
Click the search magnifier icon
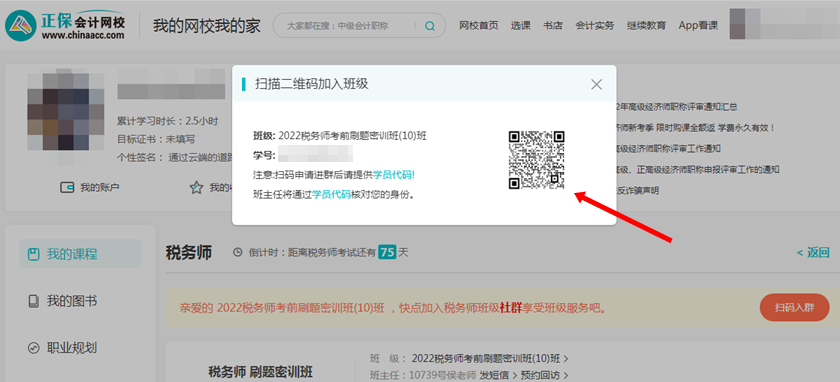430,26
